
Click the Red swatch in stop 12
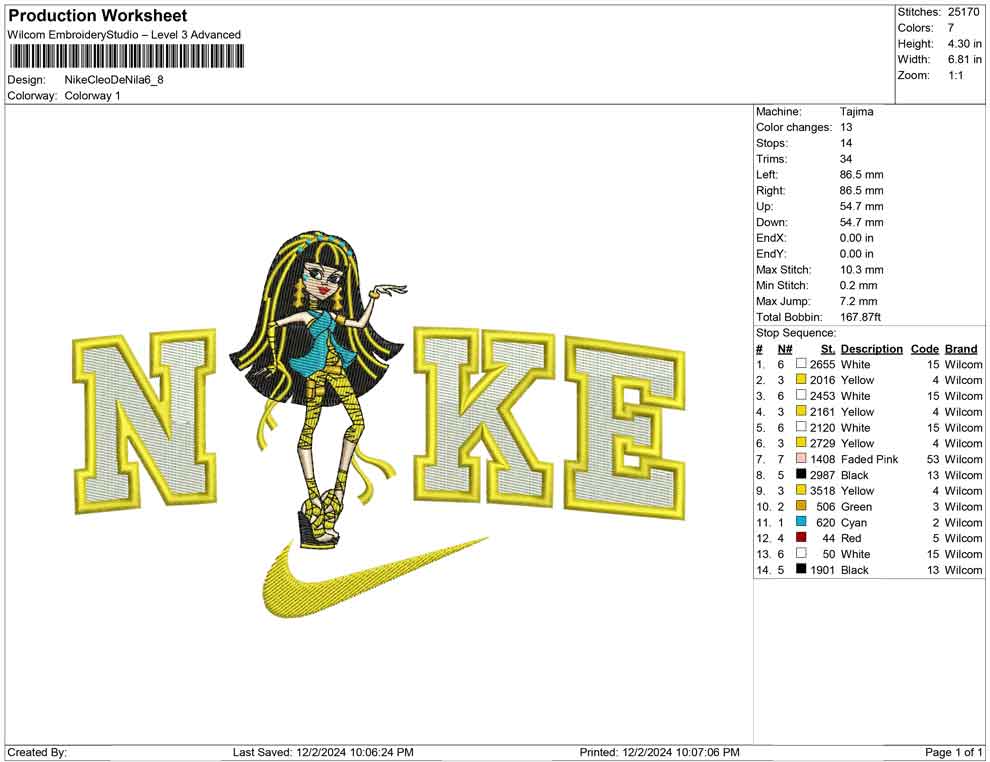(x=801, y=537)
